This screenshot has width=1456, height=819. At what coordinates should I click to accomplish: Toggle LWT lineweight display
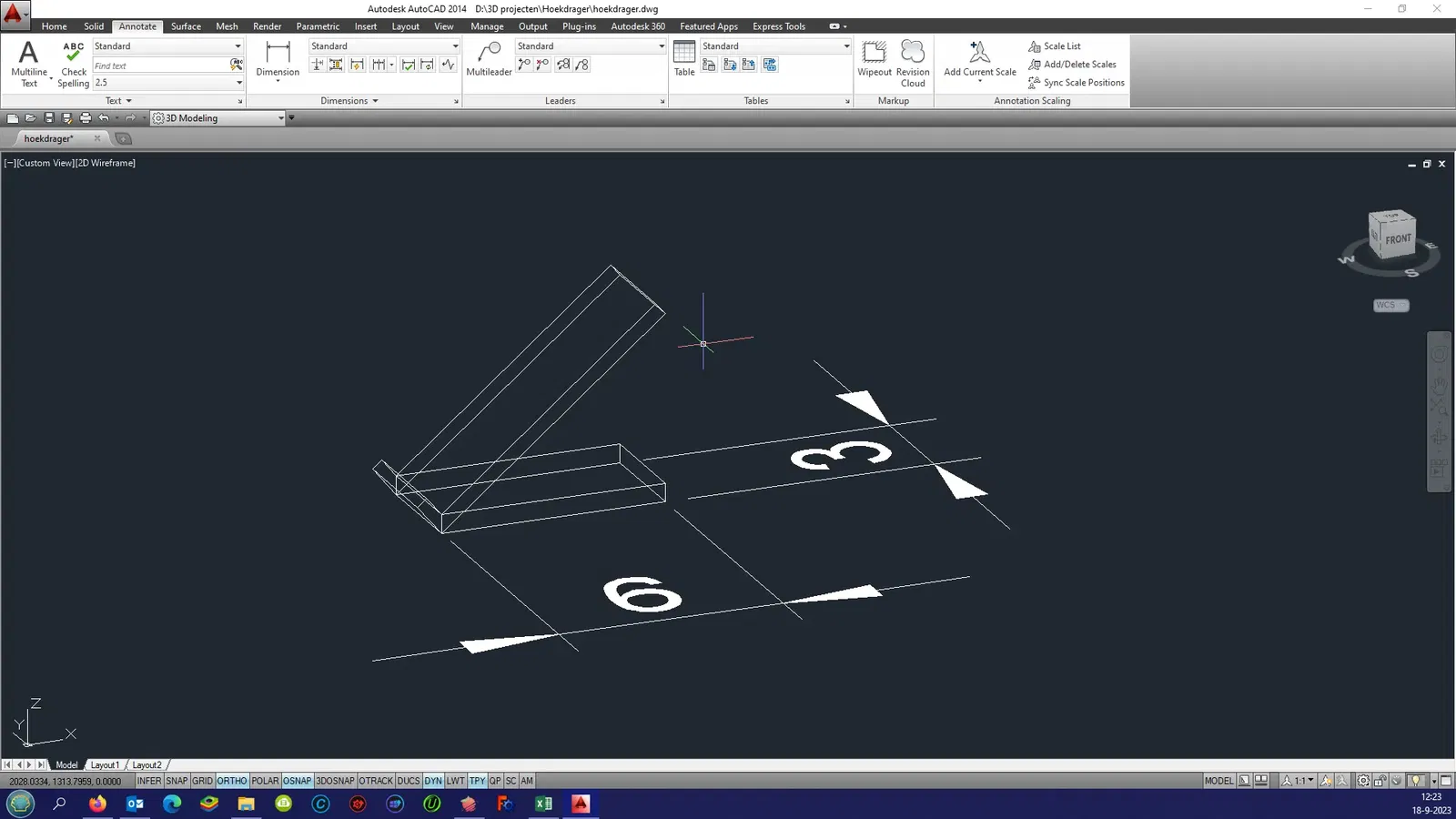[x=455, y=781]
